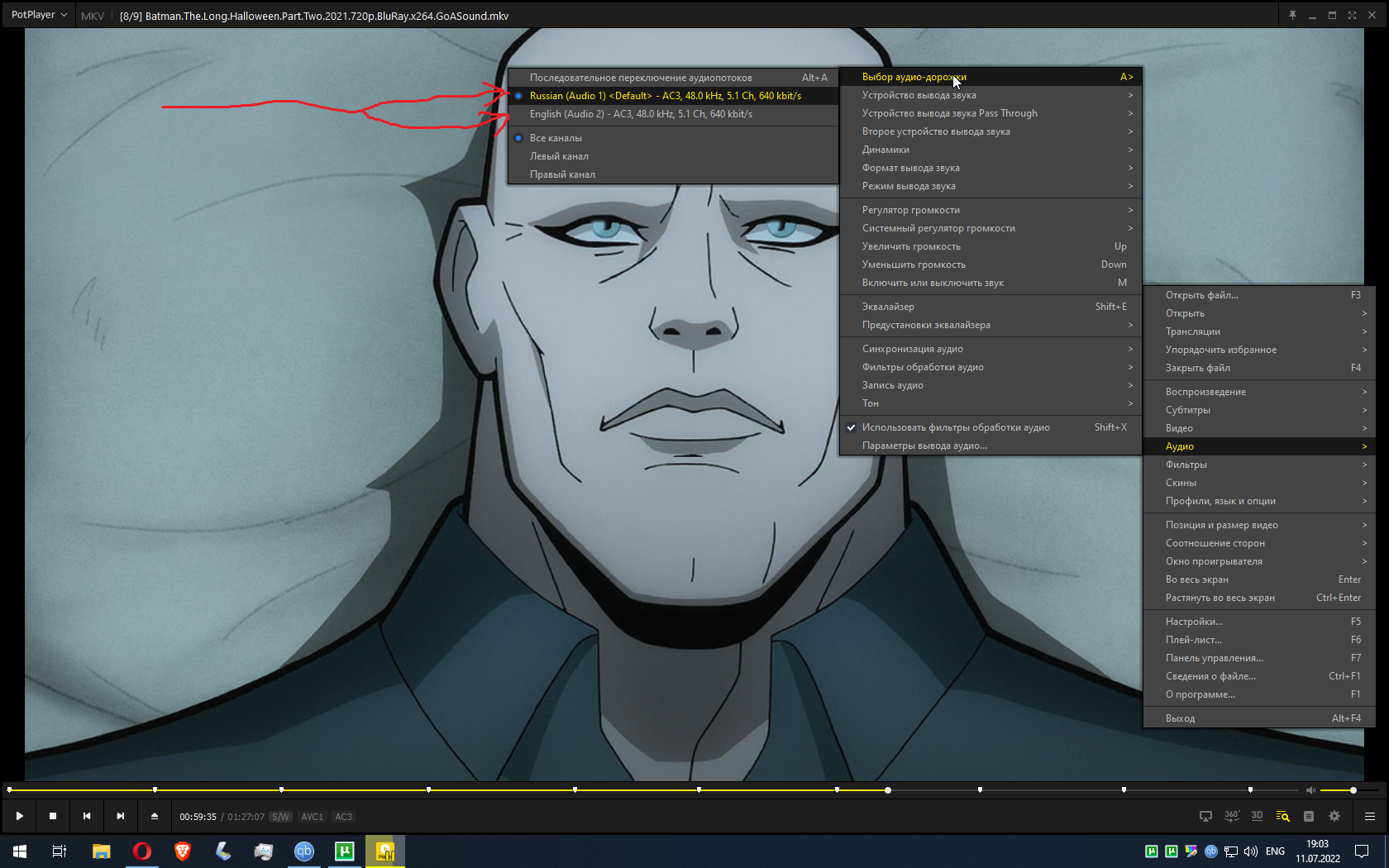The image size is (1389, 868).
Task: Open 'Воспроизведение' menu entry
Action: pyautogui.click(x=1258, y=392)
